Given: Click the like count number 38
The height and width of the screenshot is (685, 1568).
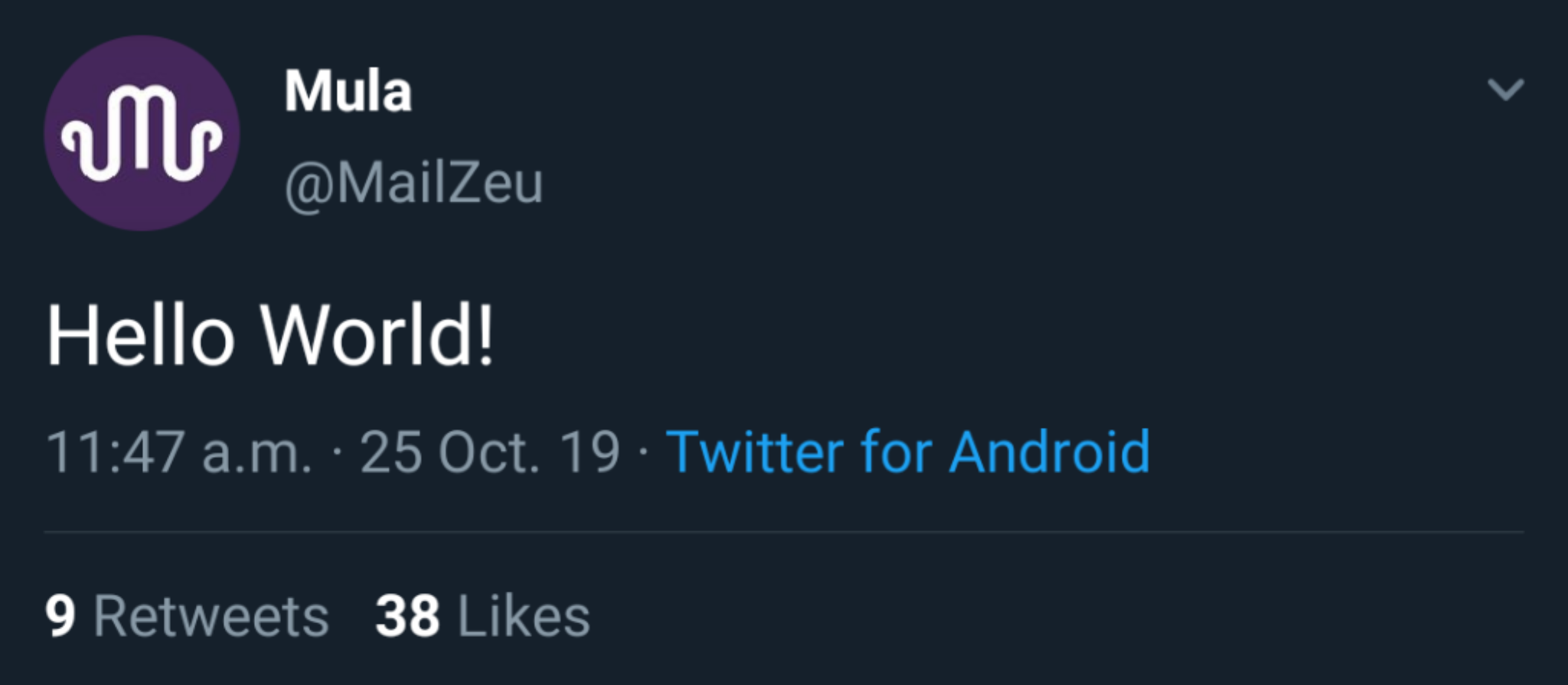Looking at the screenshot, I should point(407,616).
